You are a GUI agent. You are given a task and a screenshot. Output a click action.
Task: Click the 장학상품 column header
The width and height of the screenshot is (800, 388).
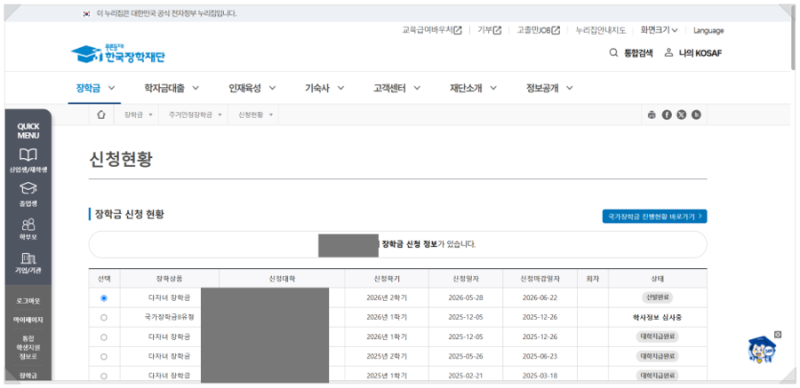pyautogui.click(x=169, y=279)
